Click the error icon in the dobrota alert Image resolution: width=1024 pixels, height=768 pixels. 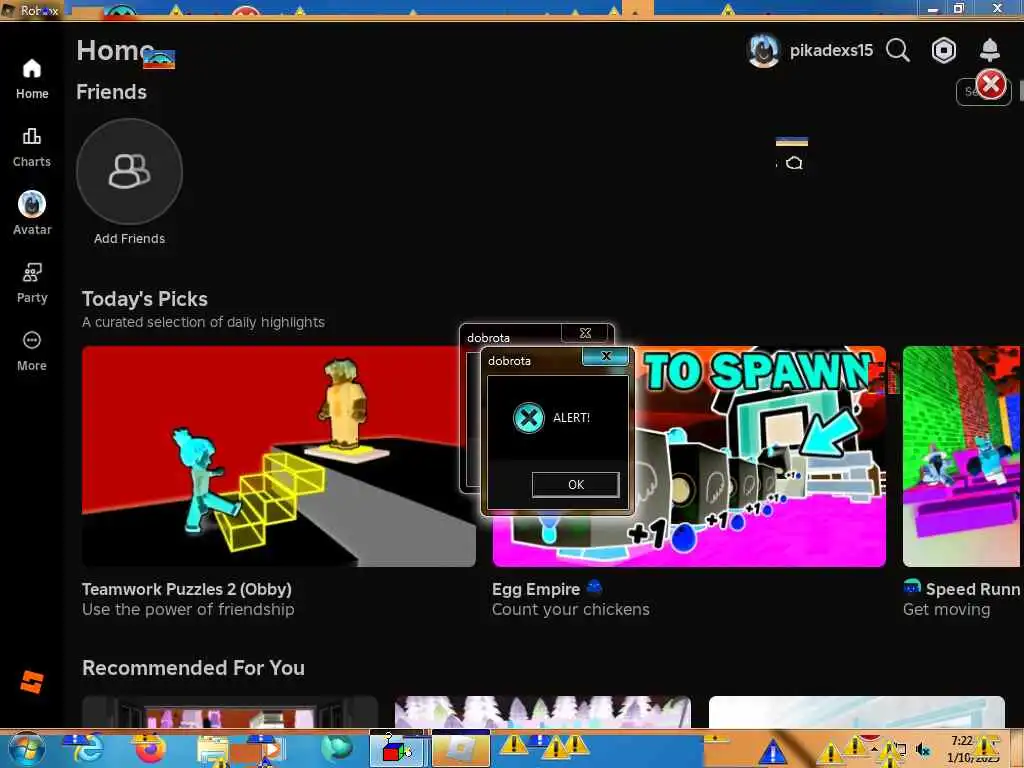click(528, 417)
